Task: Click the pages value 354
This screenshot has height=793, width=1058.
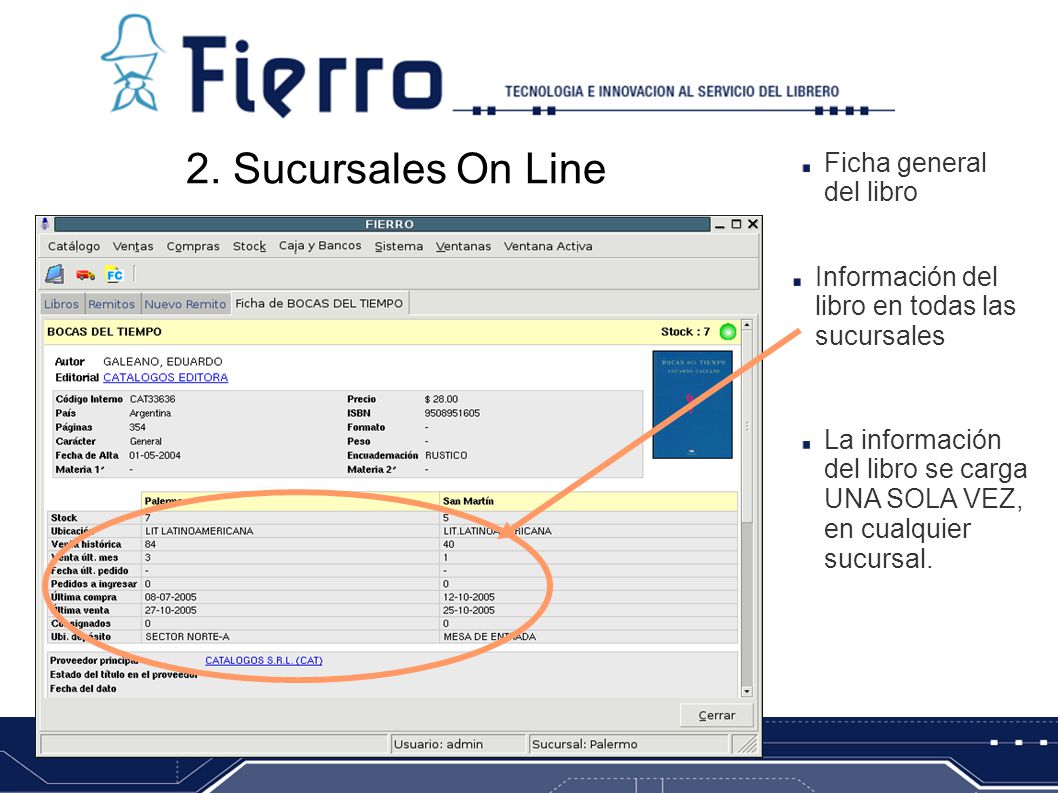Action: (138, 427)
